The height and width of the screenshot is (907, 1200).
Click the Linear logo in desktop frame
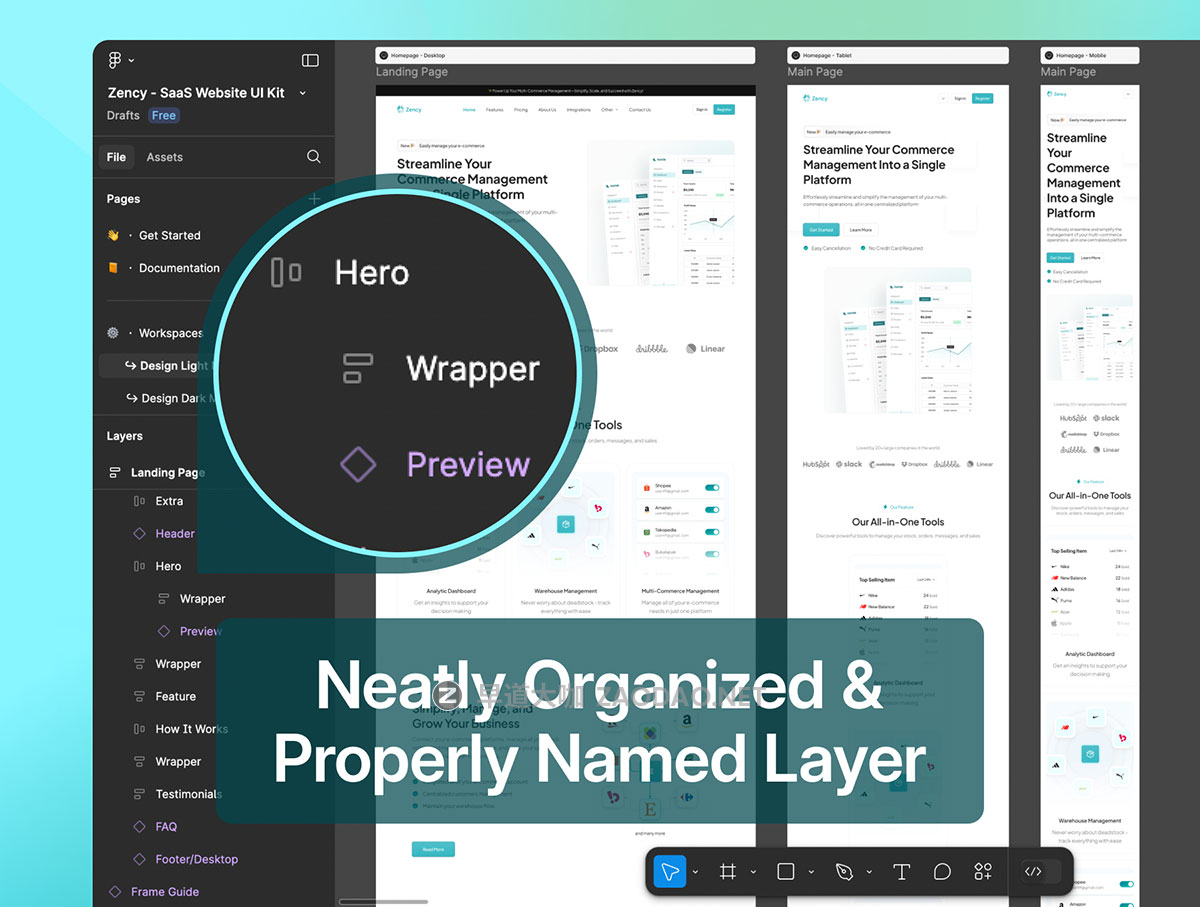point(706,349)
